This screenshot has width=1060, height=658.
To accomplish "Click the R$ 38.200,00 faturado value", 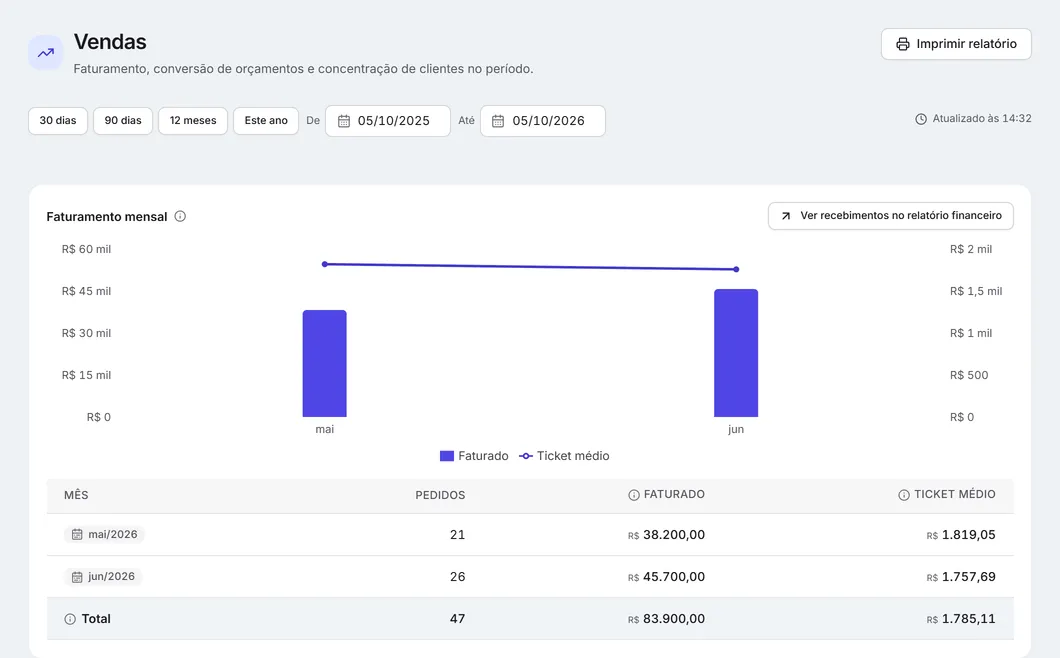I will 666,535.
